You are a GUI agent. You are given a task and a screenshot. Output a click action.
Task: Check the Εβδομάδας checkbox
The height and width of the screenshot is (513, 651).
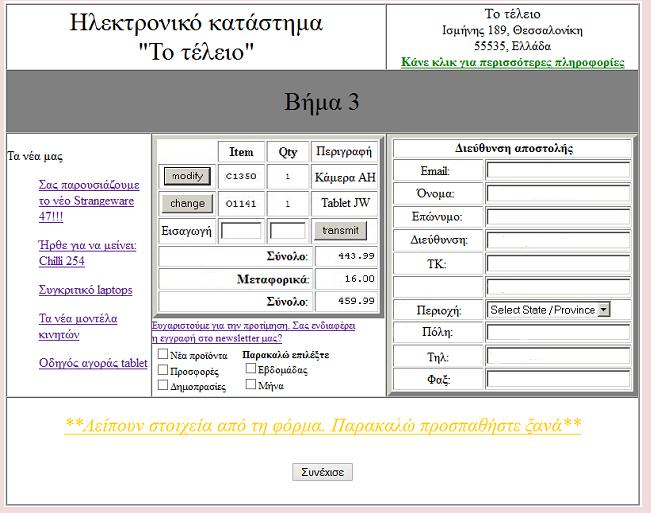coord(250,368)
